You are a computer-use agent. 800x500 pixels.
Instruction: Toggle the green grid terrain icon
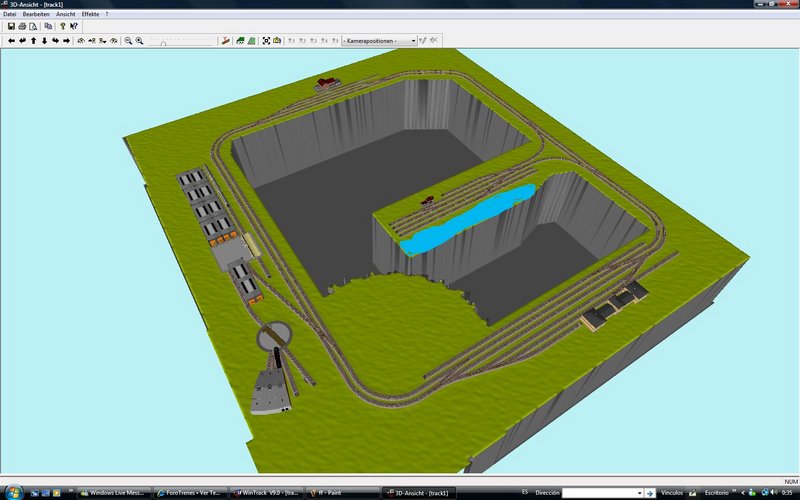click(x=252, y=40)
